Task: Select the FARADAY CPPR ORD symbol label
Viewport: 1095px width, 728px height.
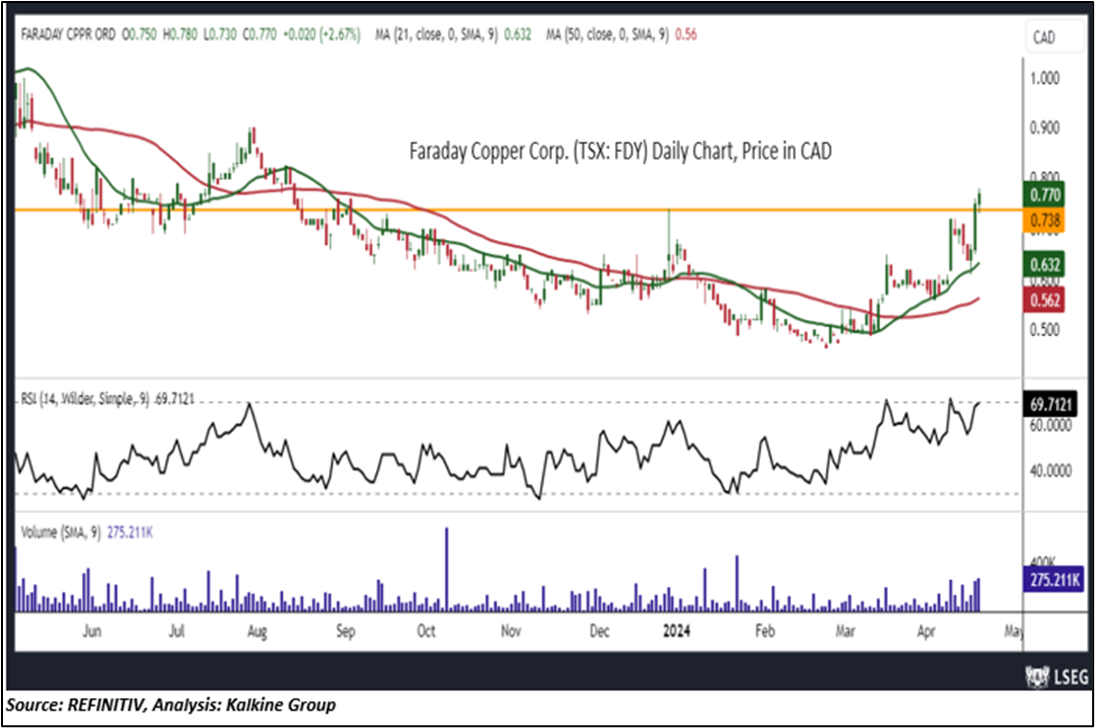Action: [x=68, y=34]
